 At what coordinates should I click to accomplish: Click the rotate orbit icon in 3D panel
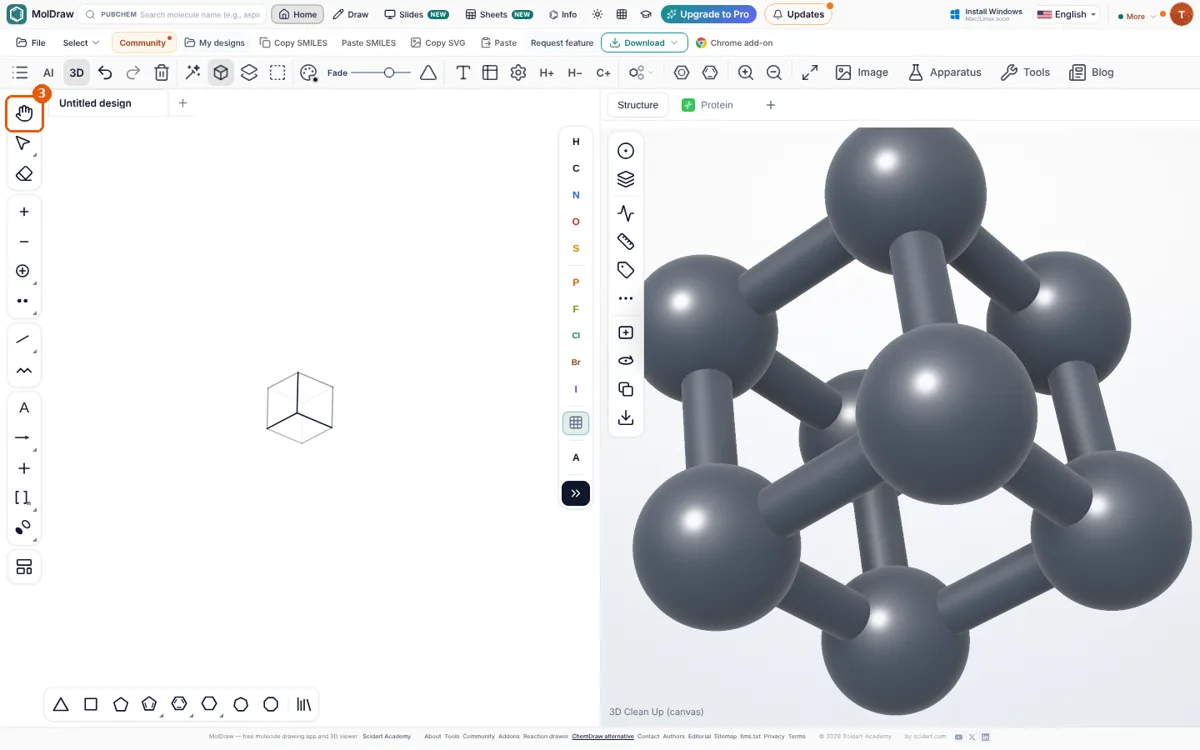click(626, 361)
